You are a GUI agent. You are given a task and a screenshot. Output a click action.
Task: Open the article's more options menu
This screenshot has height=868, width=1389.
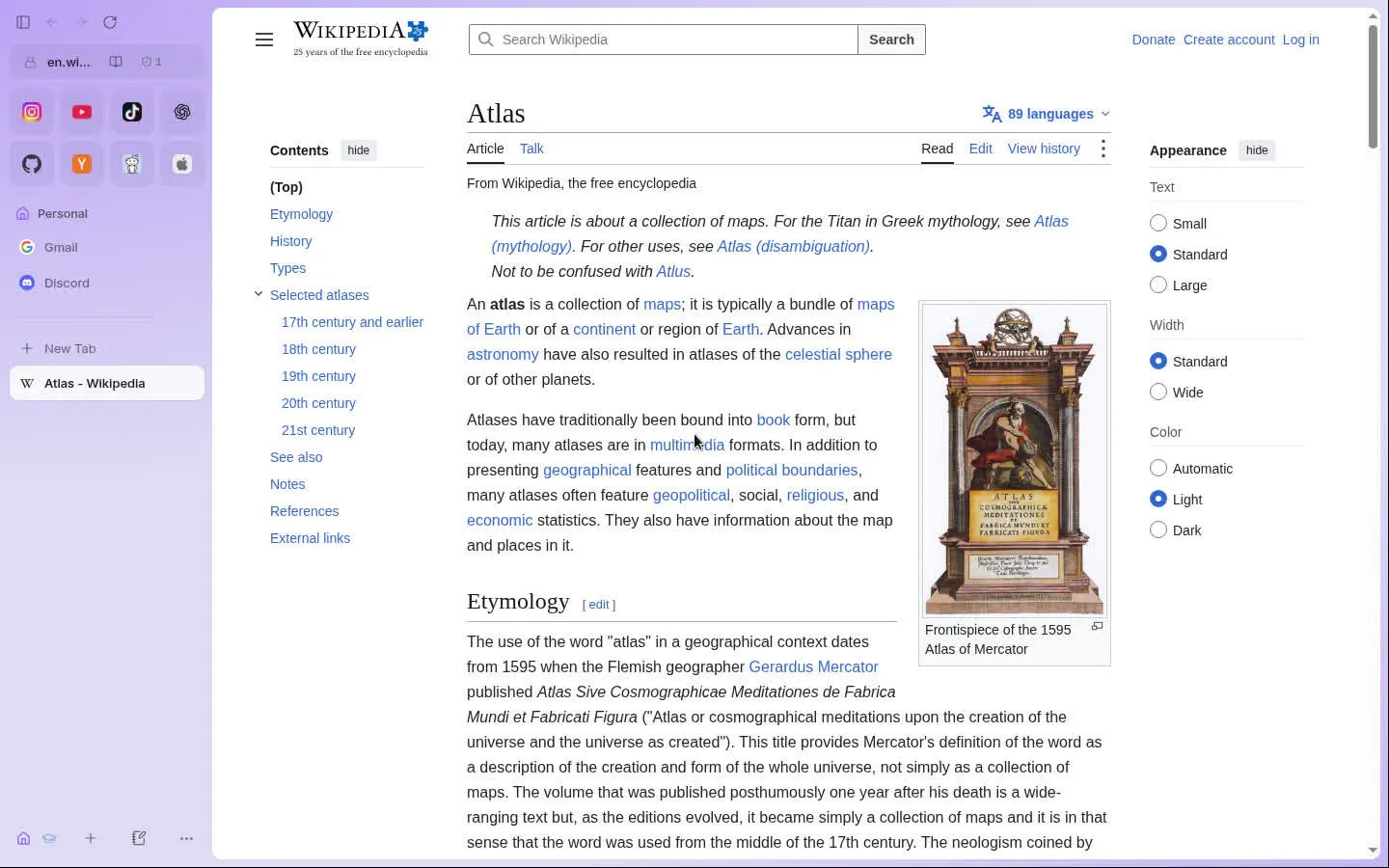point(1103,149)
